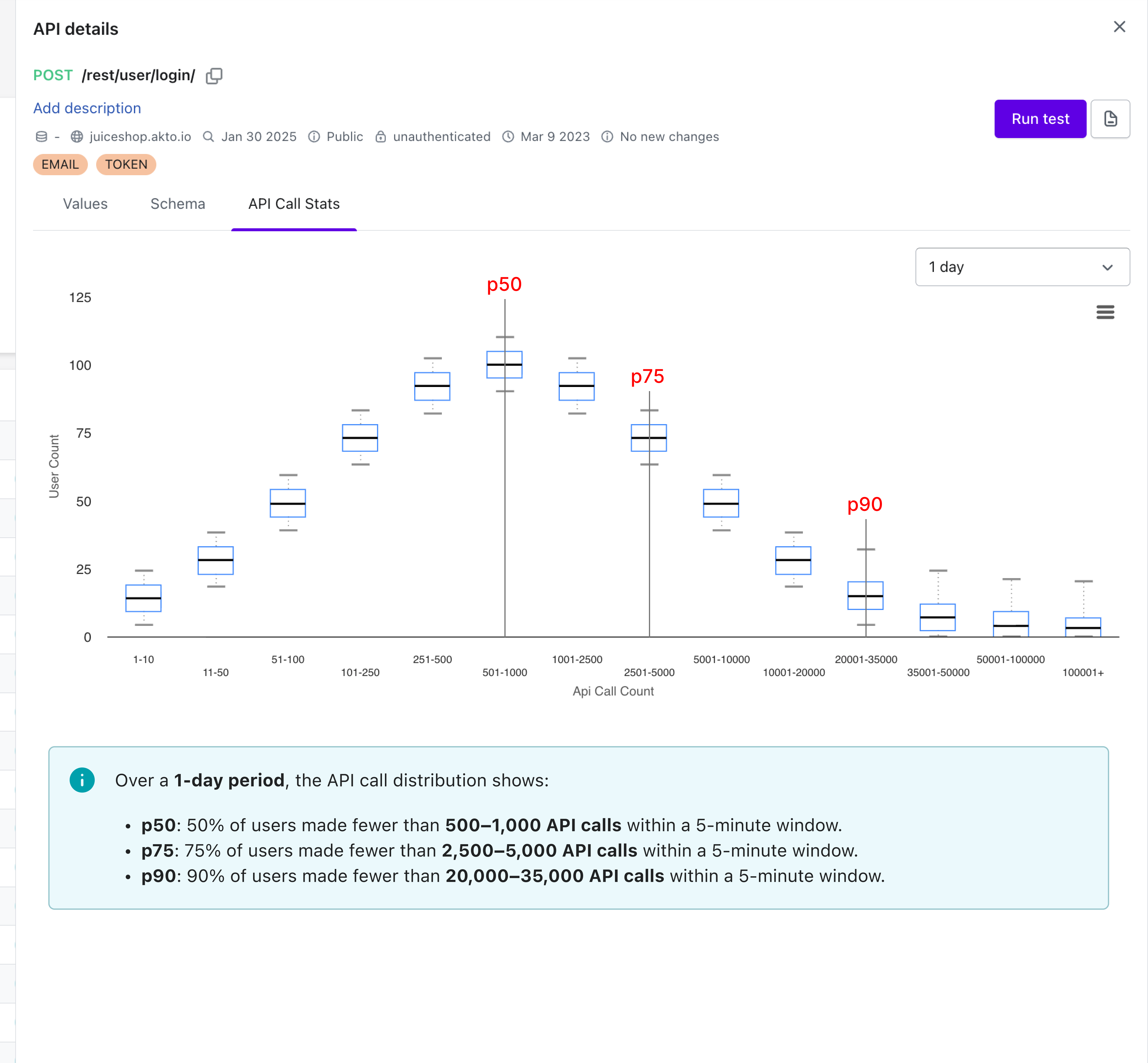Image resolution: width=1148 pixels, height=1063 pixels.
Task: Click the magnifier icon before Jan 30 2025
Action: pos(209,137)
